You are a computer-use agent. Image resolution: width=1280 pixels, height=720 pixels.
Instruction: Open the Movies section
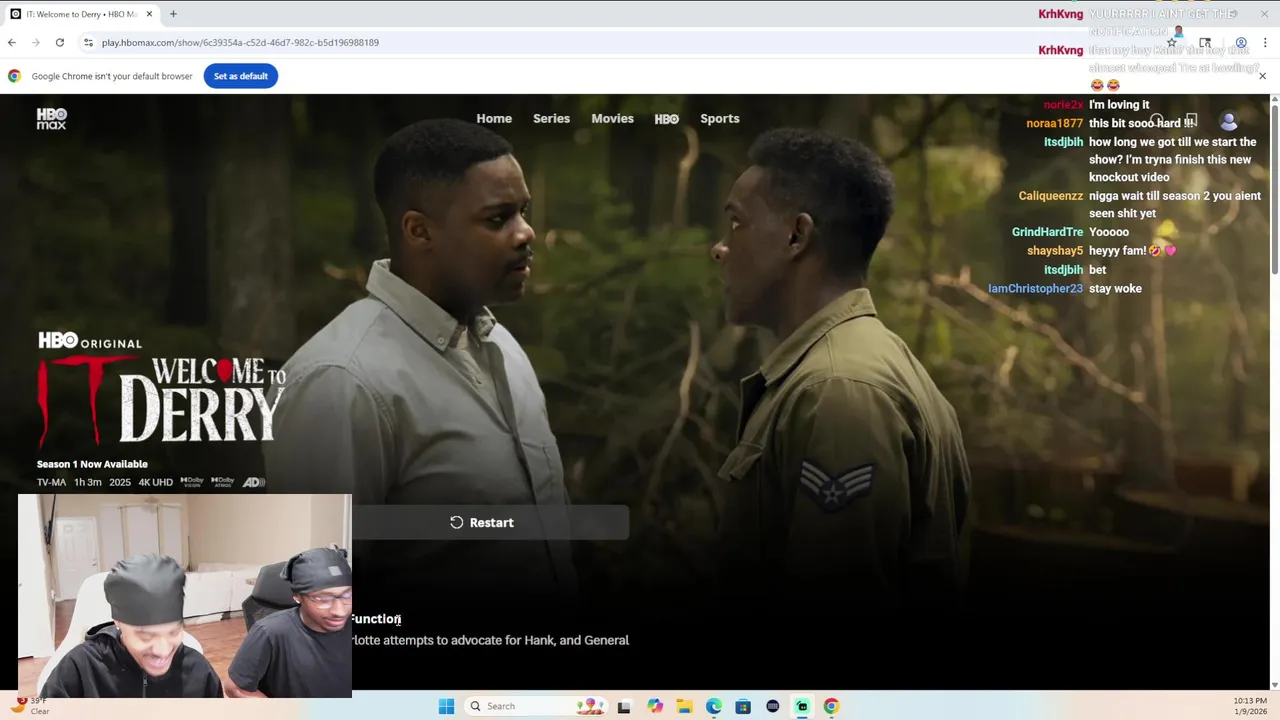coord(612,118)
